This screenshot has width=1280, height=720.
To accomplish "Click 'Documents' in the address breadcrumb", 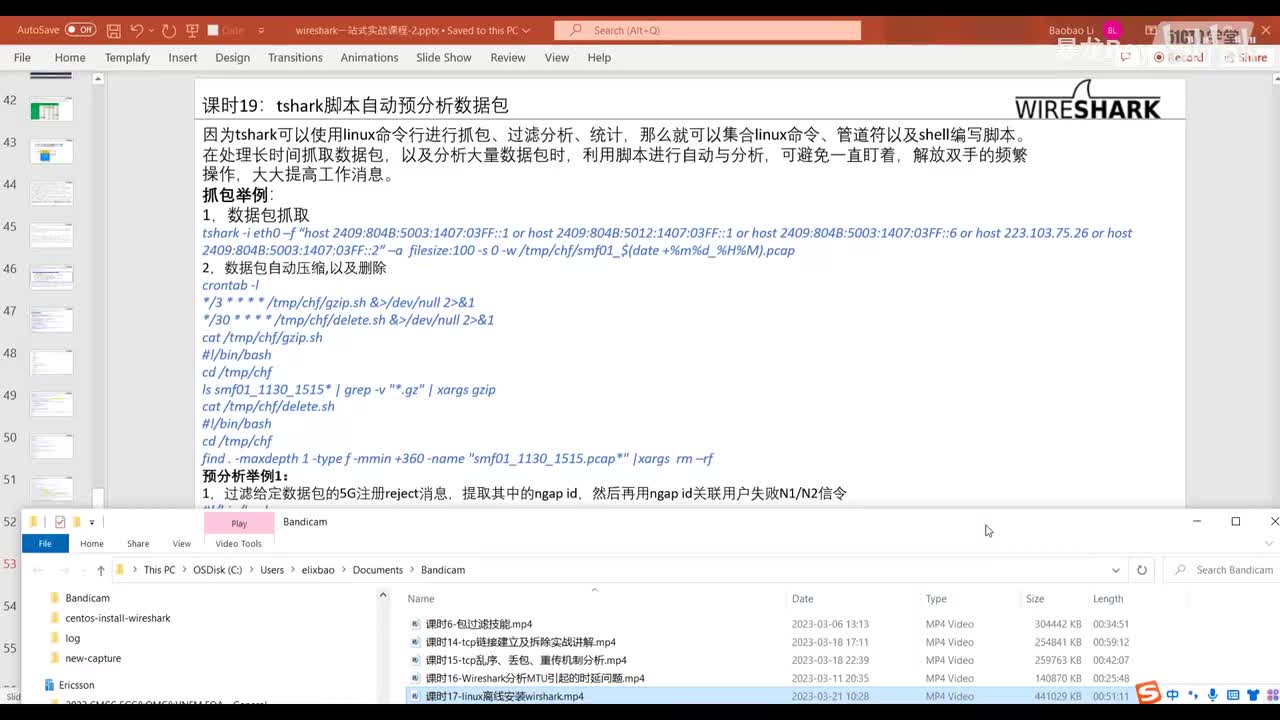I will click(x=377, y=570).
